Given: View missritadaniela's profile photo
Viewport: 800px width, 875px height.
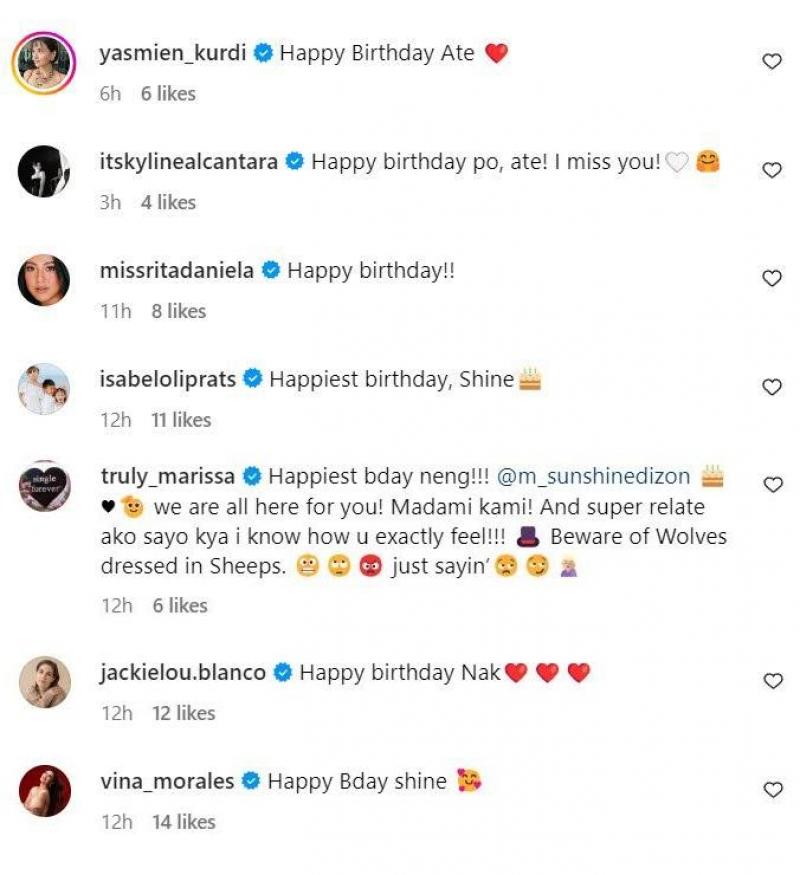Looking at the screenshot, I should (44, 281).
